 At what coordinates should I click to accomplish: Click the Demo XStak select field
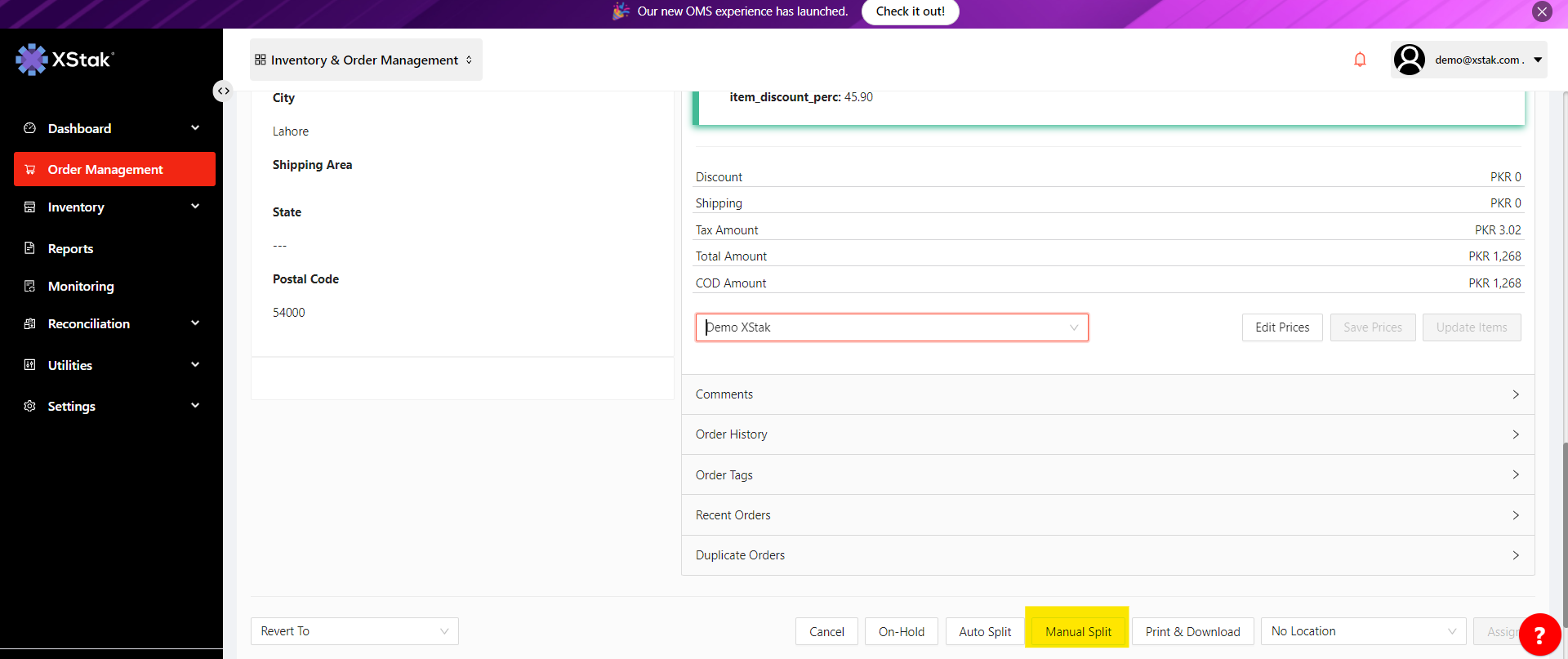890,327
